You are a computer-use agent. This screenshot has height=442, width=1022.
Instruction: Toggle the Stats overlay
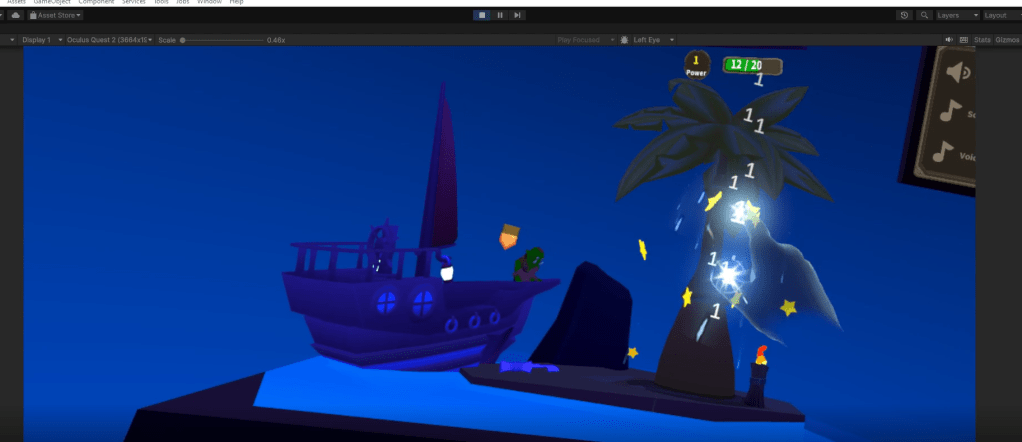tap(982, 40)
